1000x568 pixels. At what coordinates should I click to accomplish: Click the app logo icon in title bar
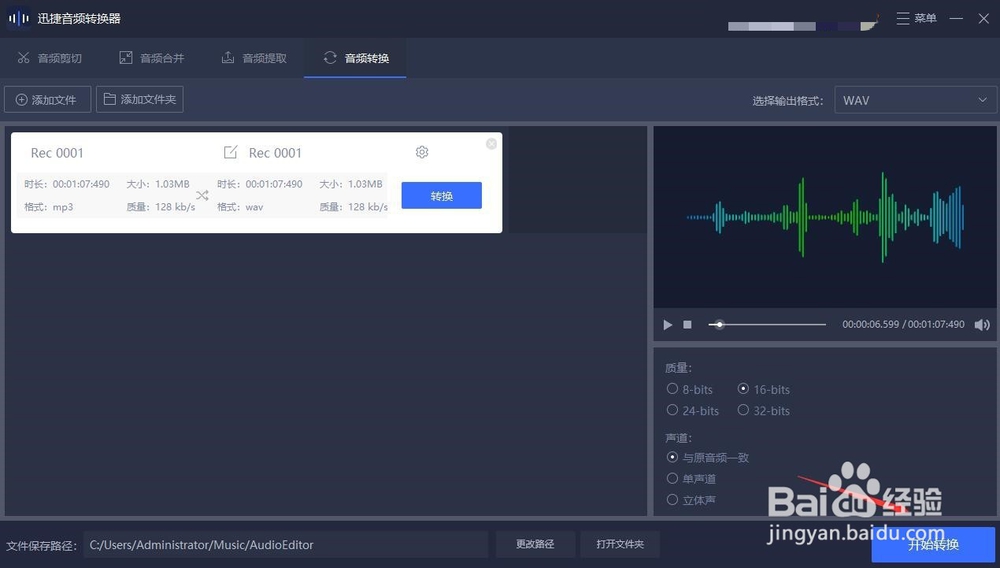[18, 18]
